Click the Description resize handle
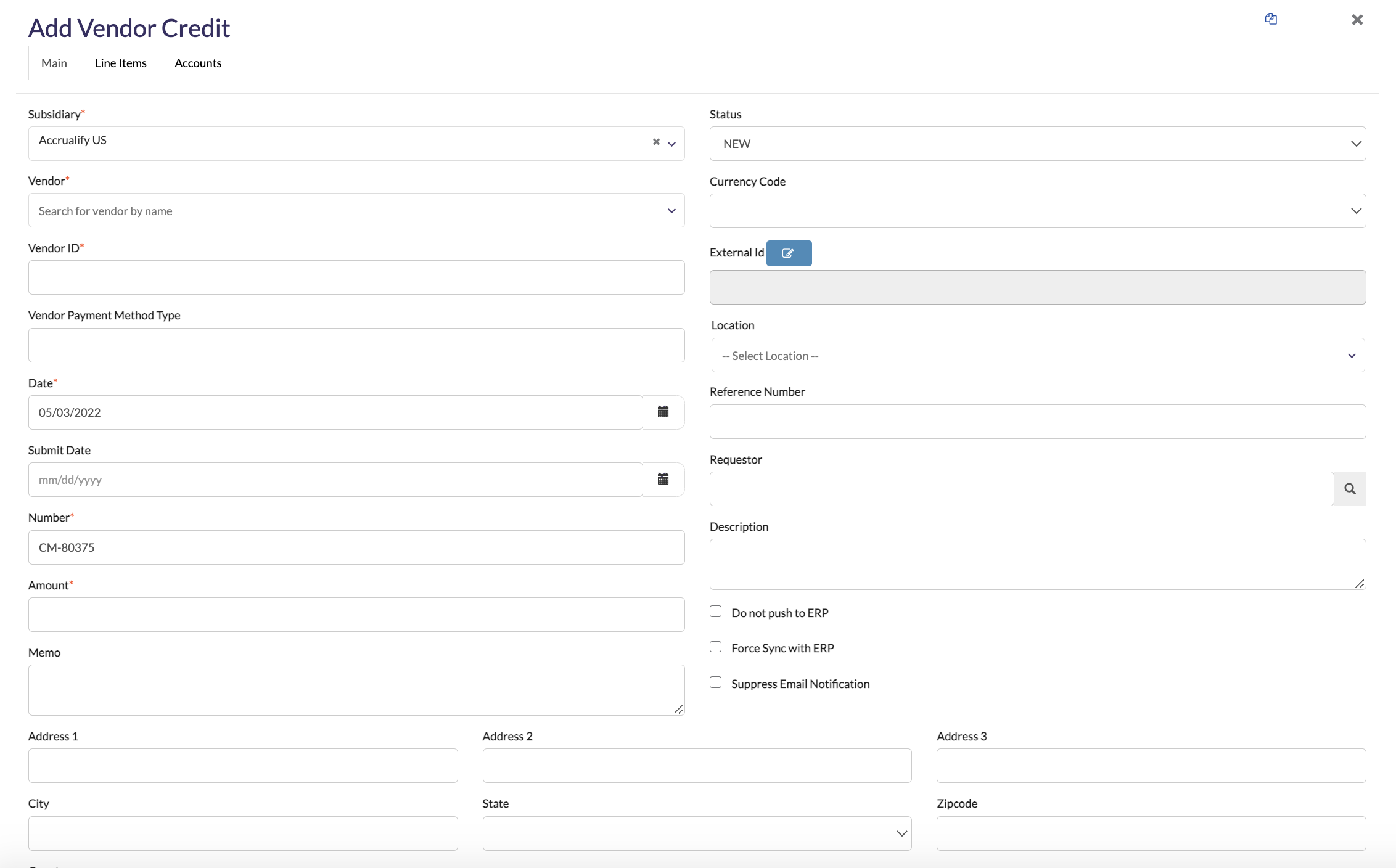This screenshot has width=1396, height=868. (1359, 583)
